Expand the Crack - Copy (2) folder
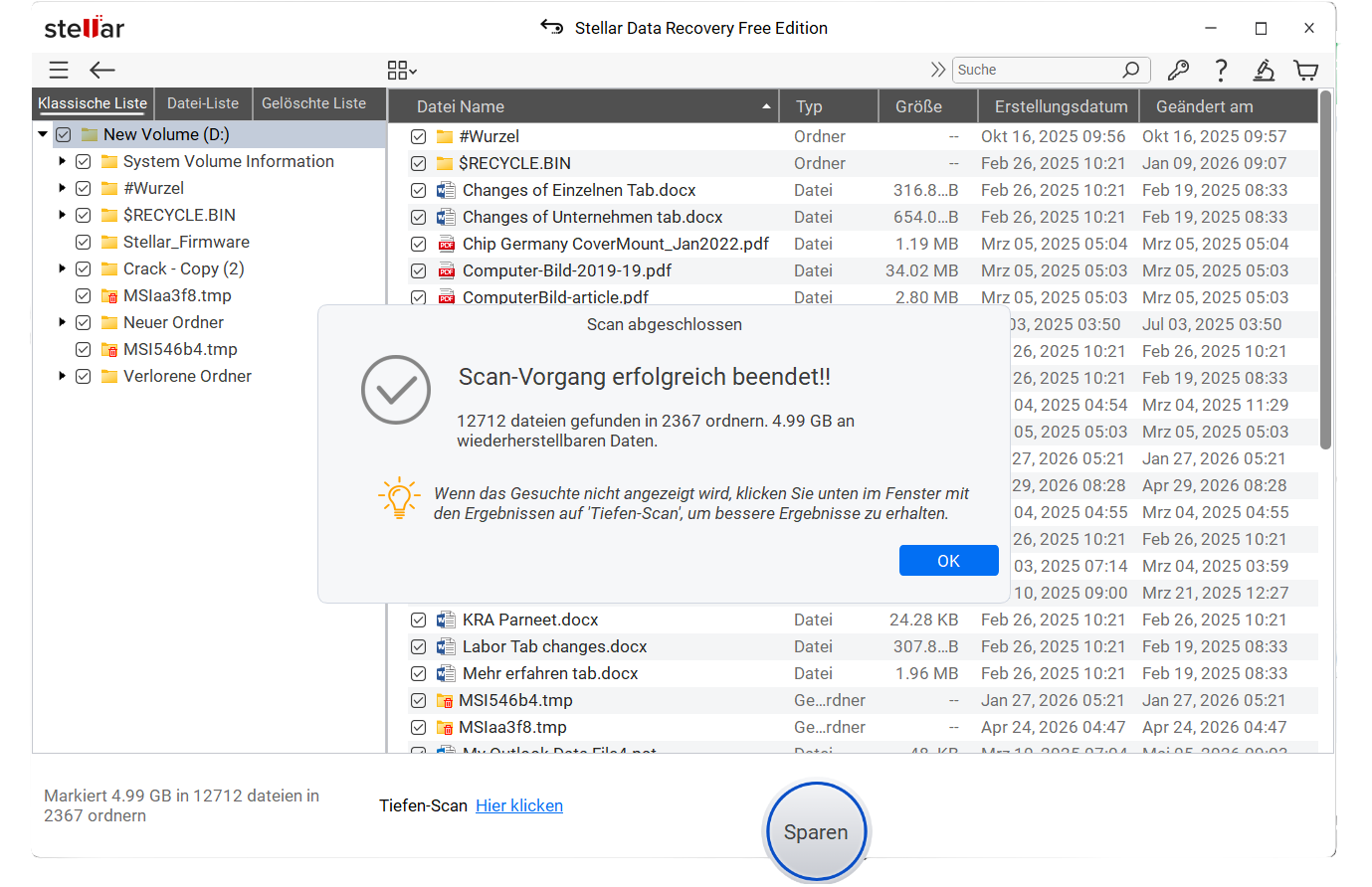This screenshot has height=887, width=1372. (62, 268)
